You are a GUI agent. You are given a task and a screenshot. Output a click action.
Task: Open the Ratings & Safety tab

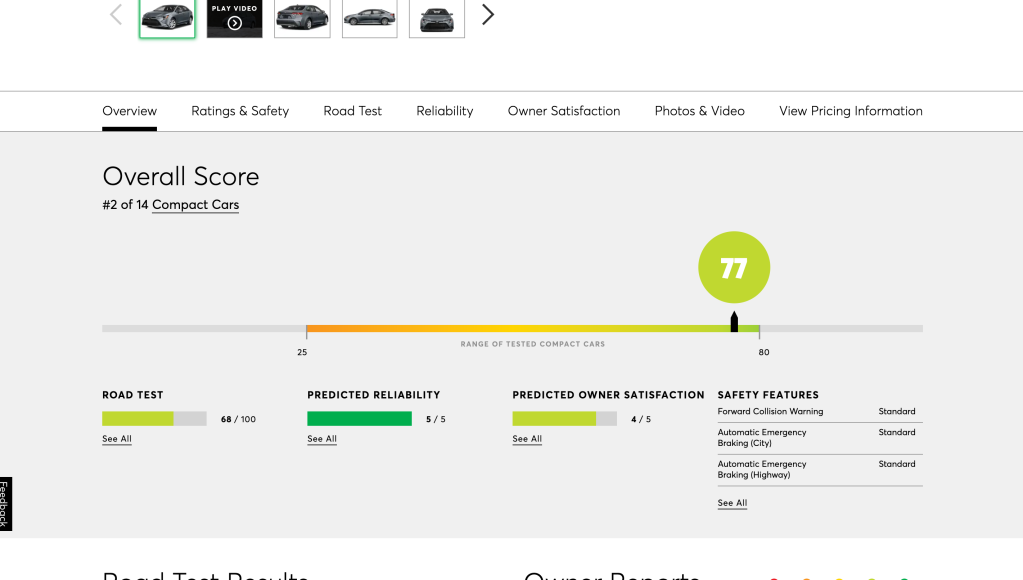point(240,111)
